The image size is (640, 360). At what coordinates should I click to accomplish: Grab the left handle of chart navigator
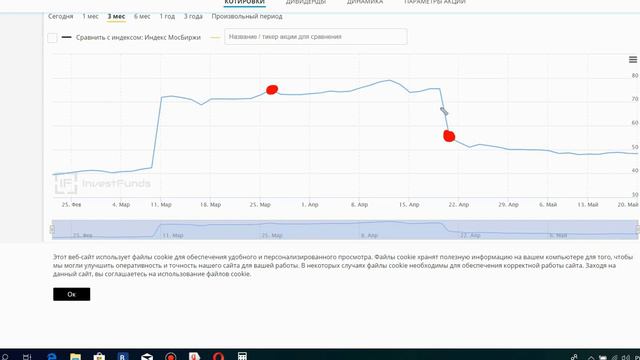tap(52, 229)
